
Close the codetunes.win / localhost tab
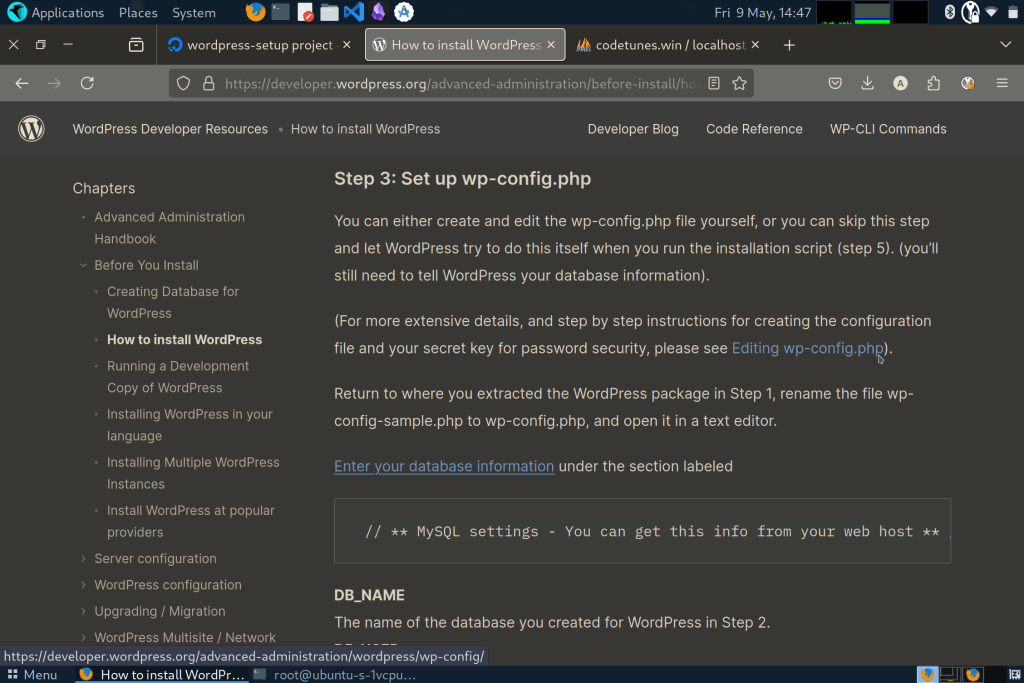[755, 44]
